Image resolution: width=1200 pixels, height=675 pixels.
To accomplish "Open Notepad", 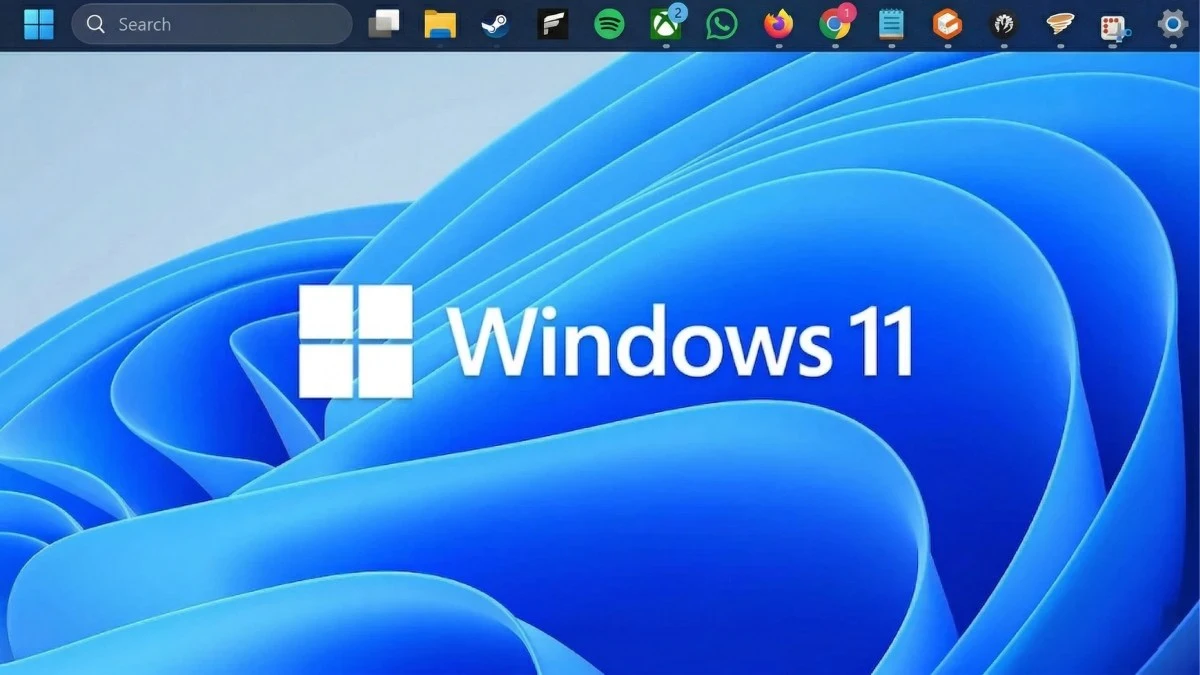I will (x=891, y=26).
